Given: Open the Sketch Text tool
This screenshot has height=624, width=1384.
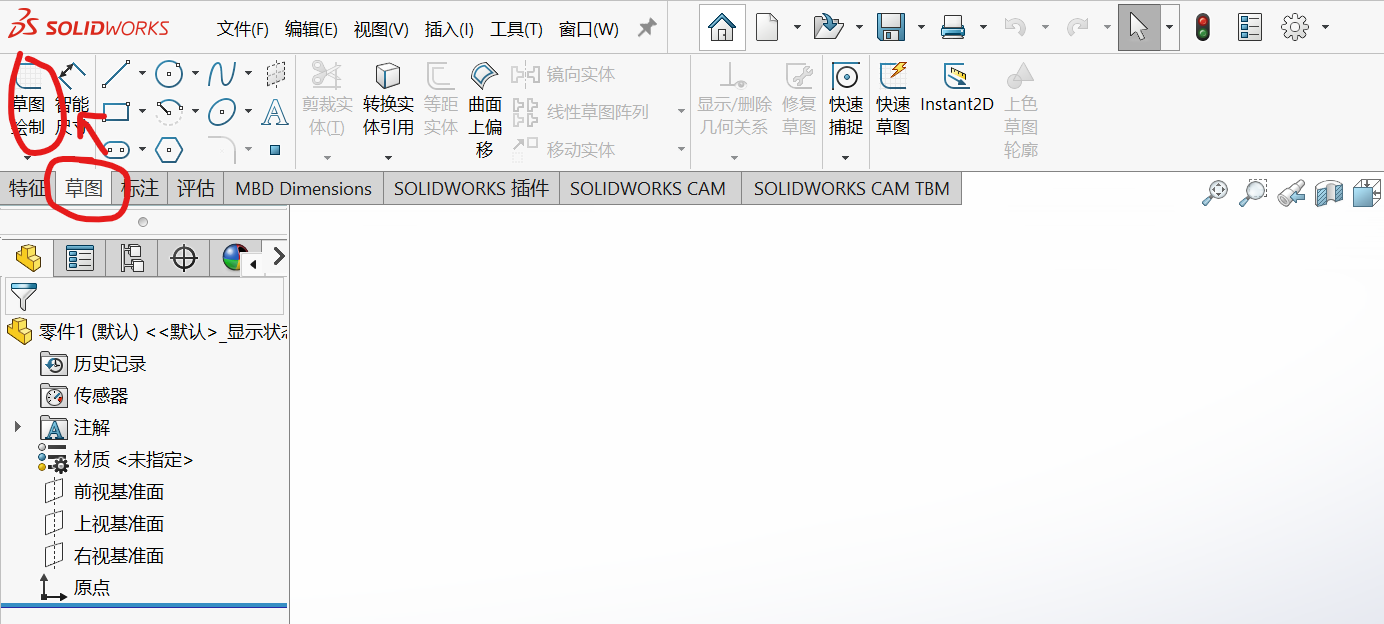Looking at the screenshot, I should click(x=274, y=112).
